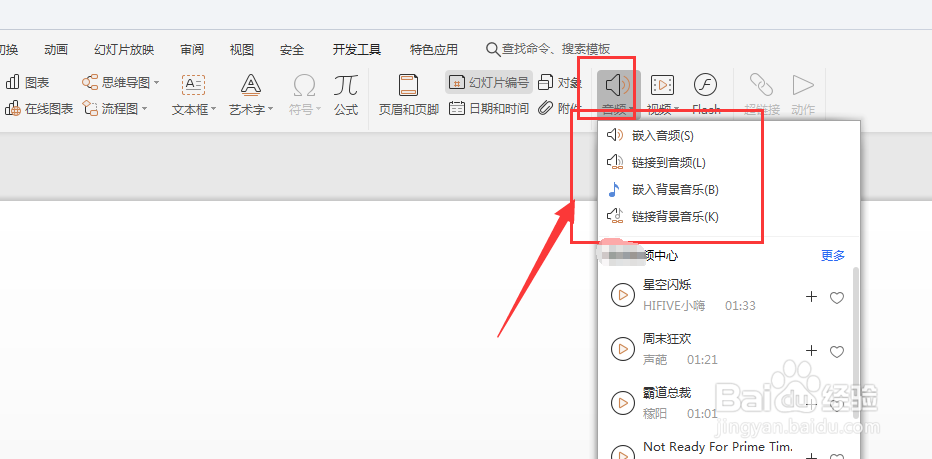This screenshot has height=459, width=932.
Task: Expand the 视频 dropdown arrow
Action: tap(676, 109)
